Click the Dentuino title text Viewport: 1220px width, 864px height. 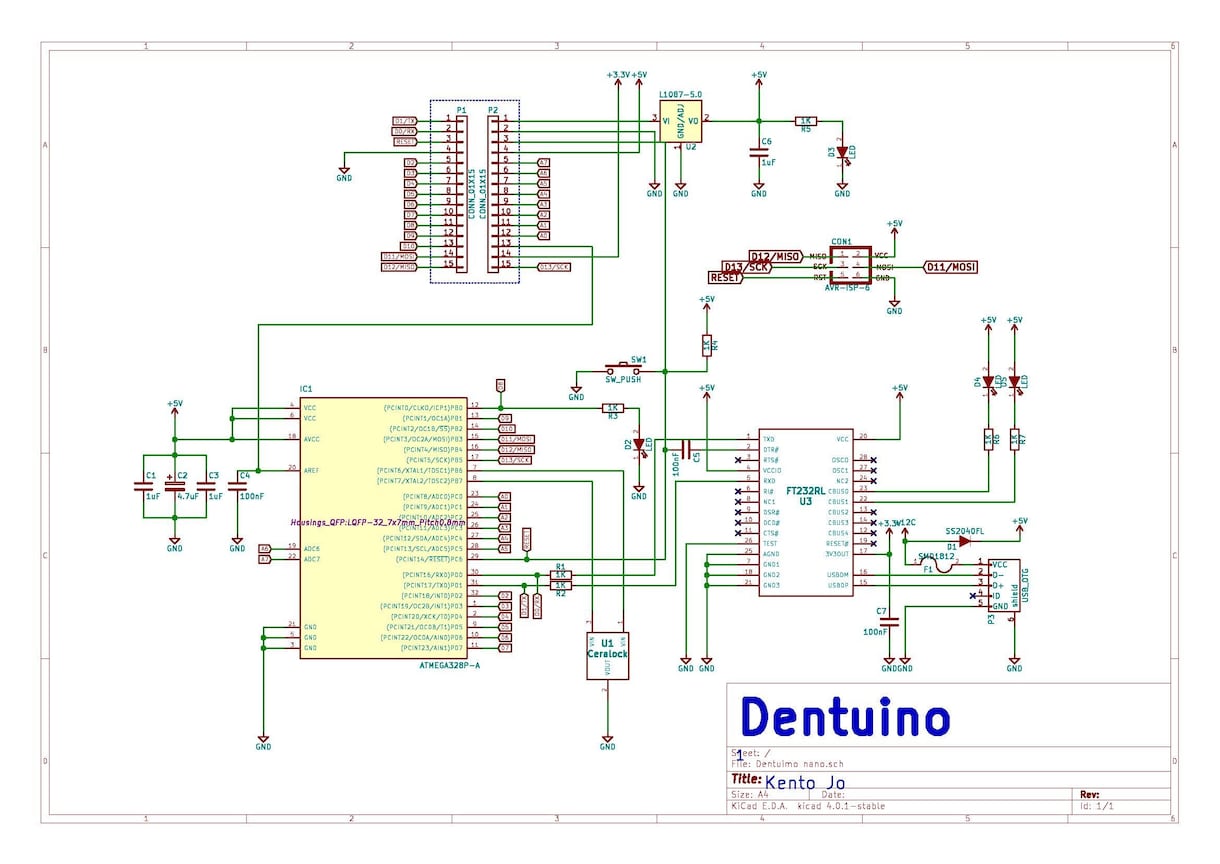pos(845,718)
